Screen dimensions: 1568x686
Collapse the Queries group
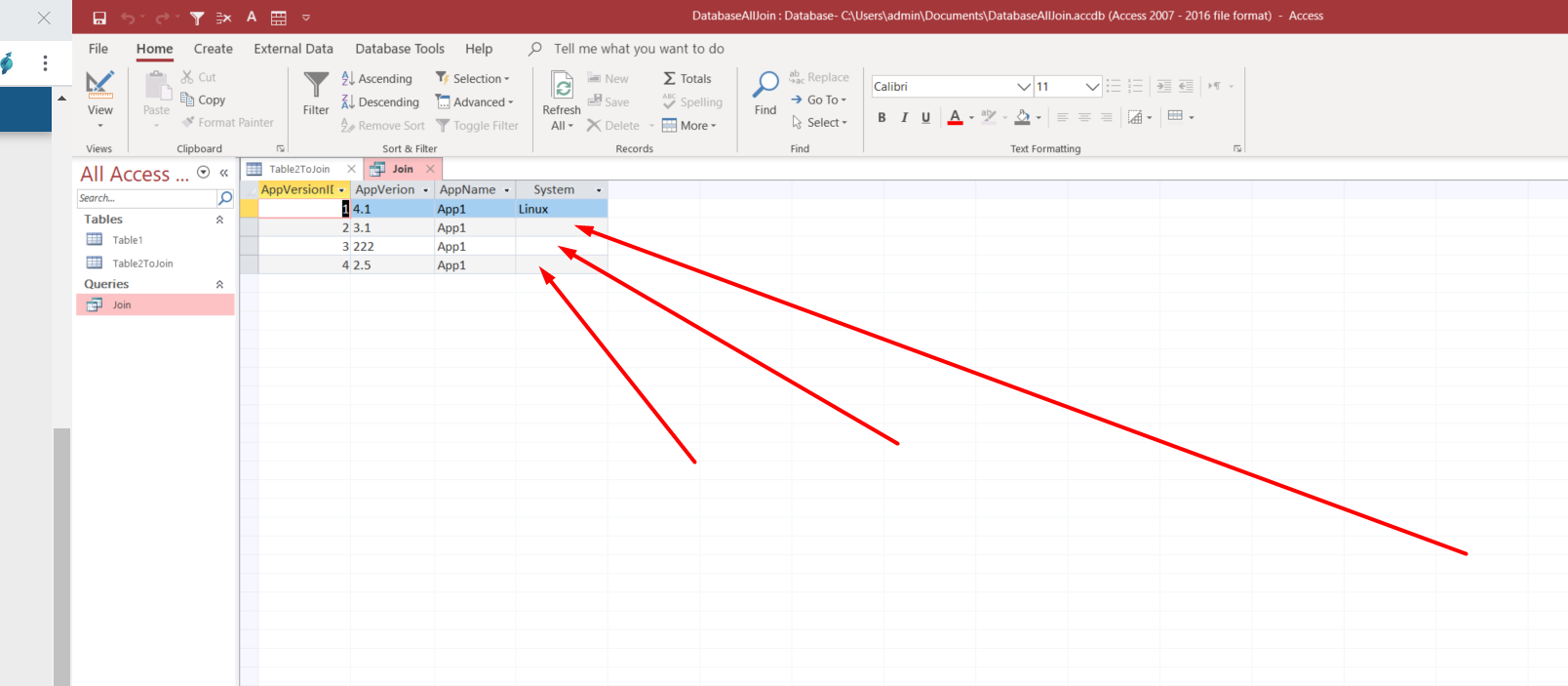pos(219,284)
